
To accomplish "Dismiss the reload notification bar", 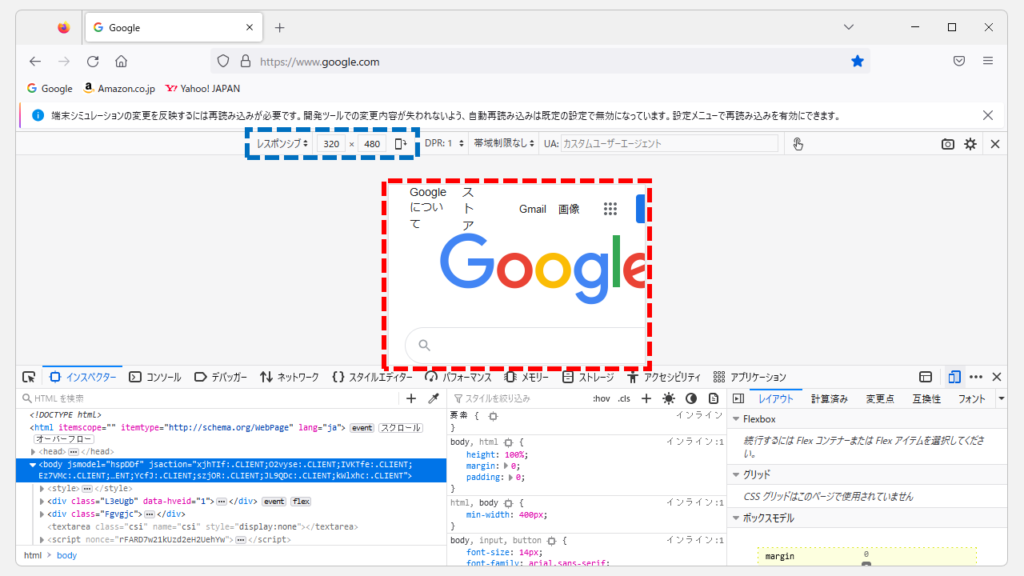I will [988, 116].
